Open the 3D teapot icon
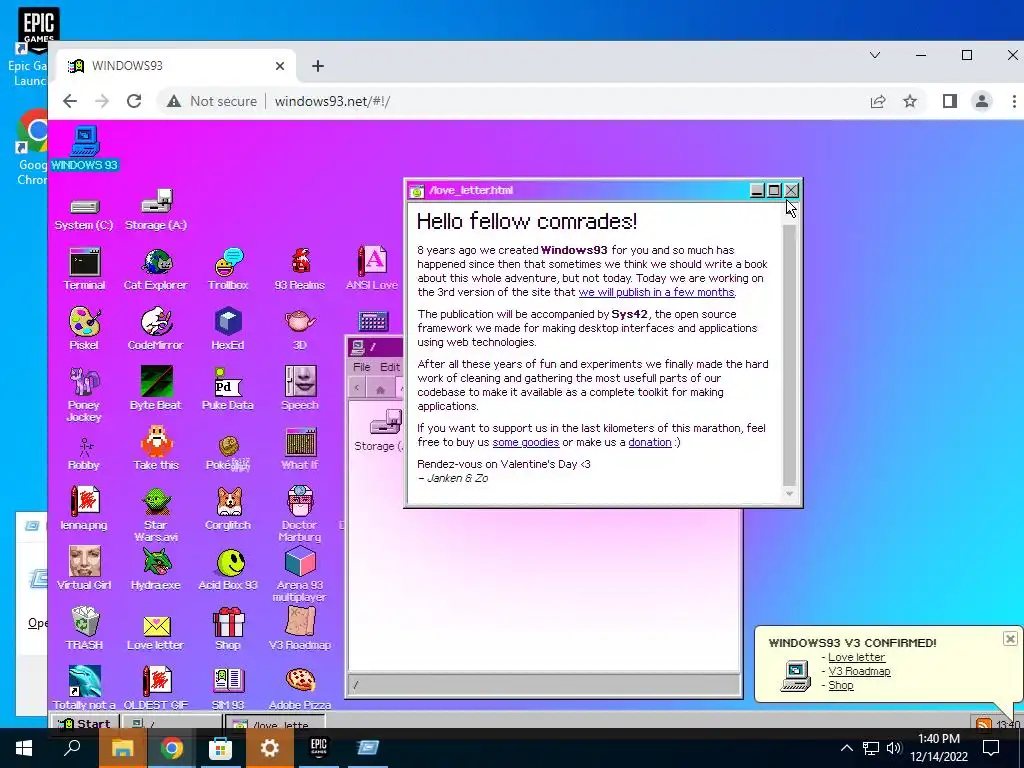 click(300, 328)
